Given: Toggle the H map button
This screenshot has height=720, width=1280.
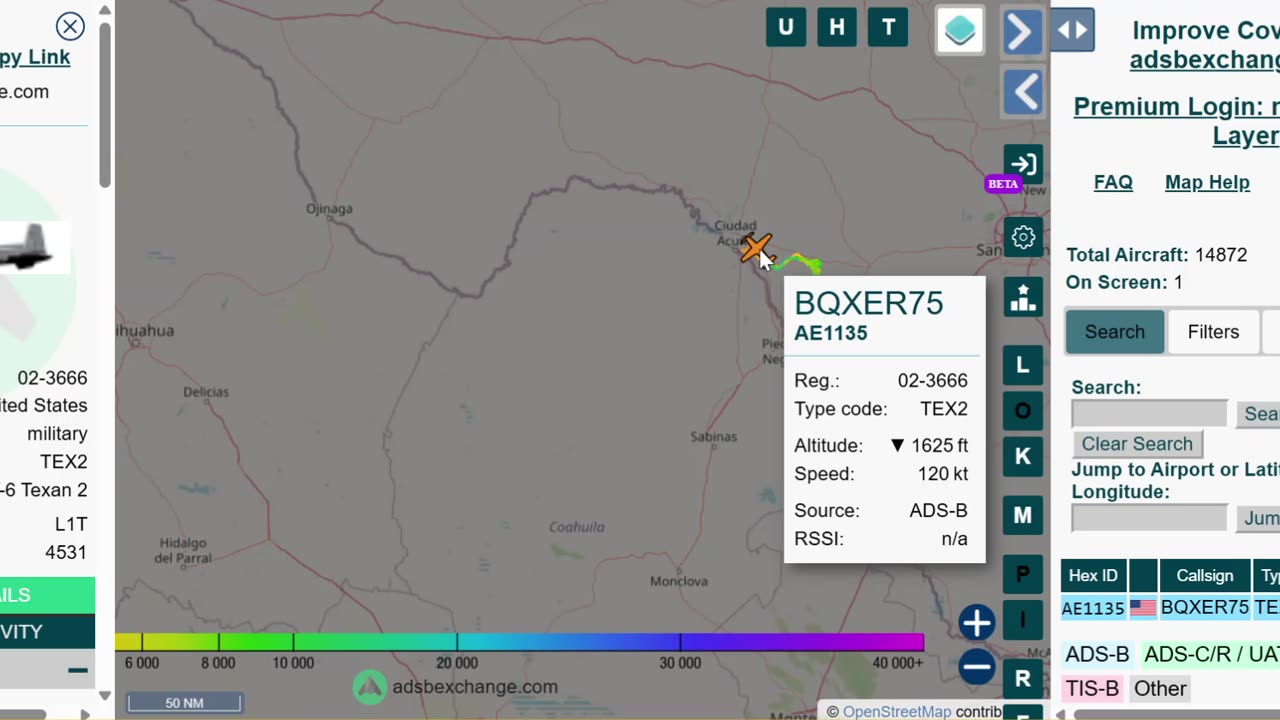Looking at the screenshot, I should pyautogui.click(x=837, y=28).
